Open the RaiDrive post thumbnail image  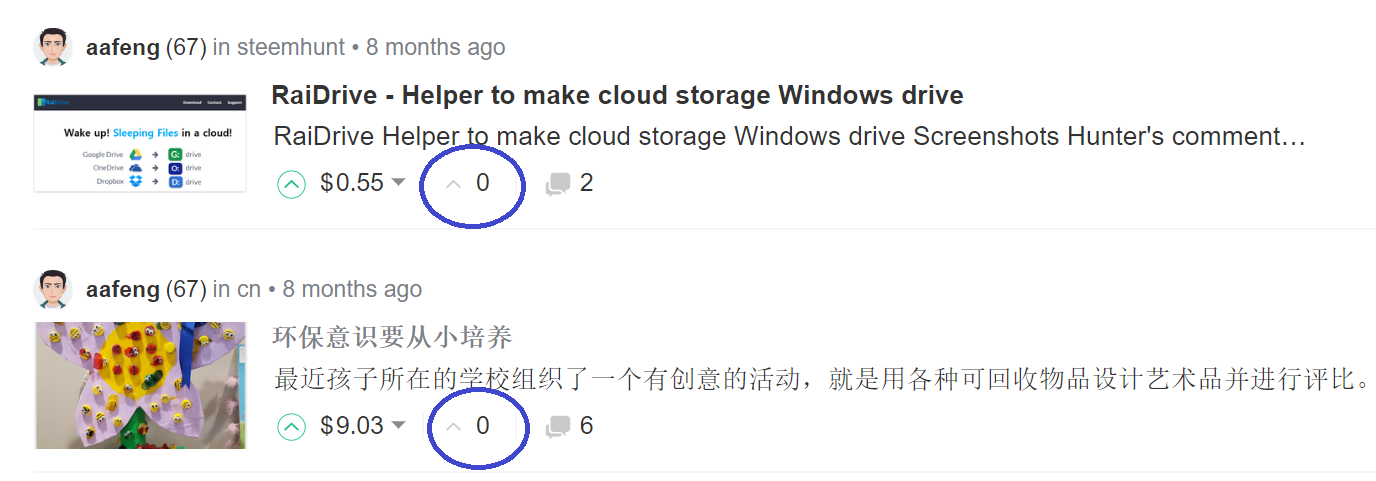pos(140,143)
